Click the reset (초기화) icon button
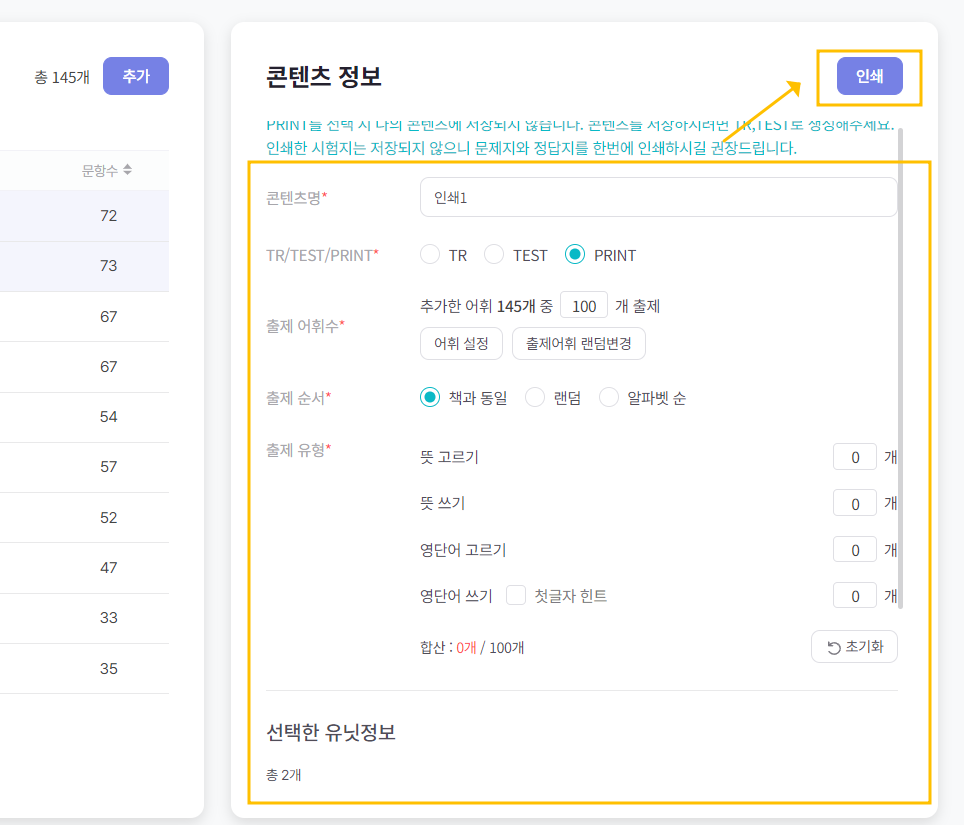Screen dimensions: 964x825 (x=854, y=646)
